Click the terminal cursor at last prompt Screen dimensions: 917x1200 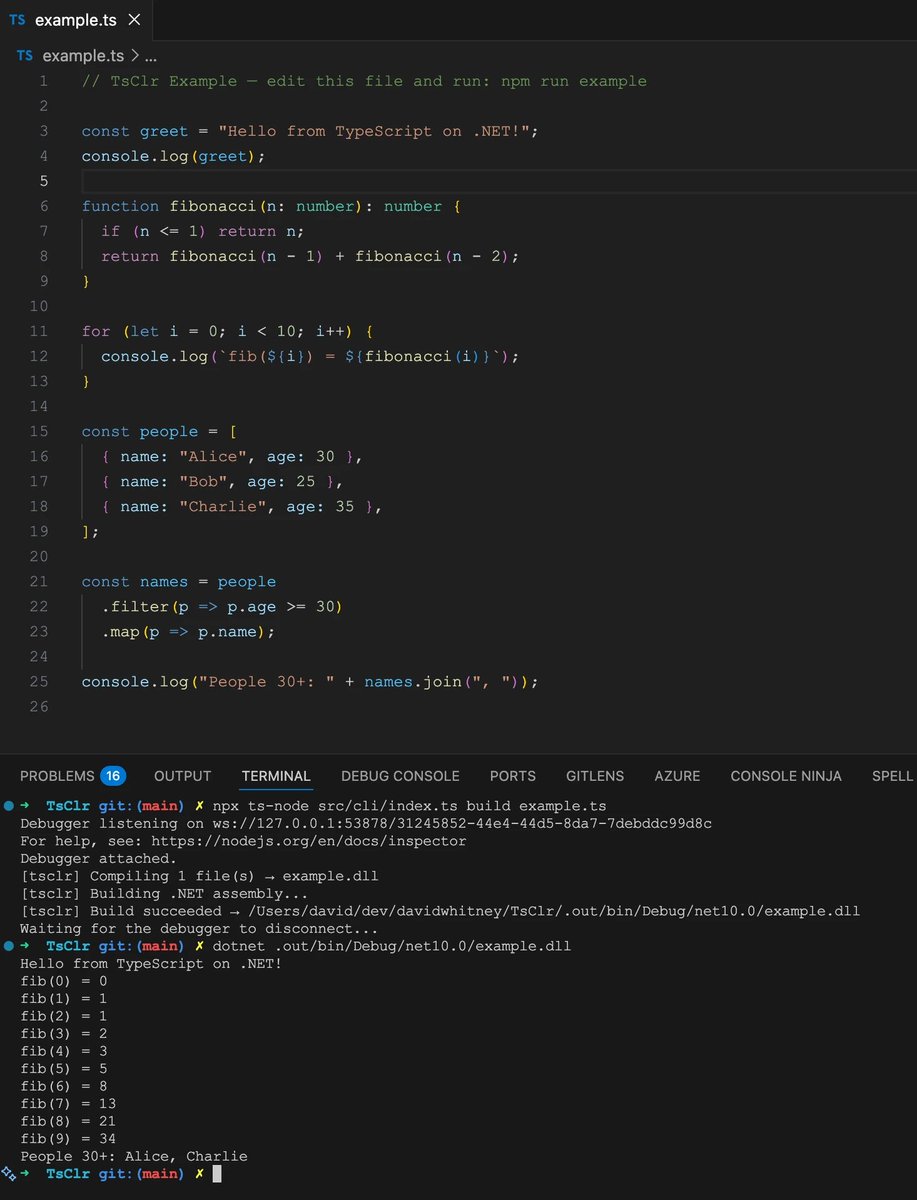(216, 1174)
